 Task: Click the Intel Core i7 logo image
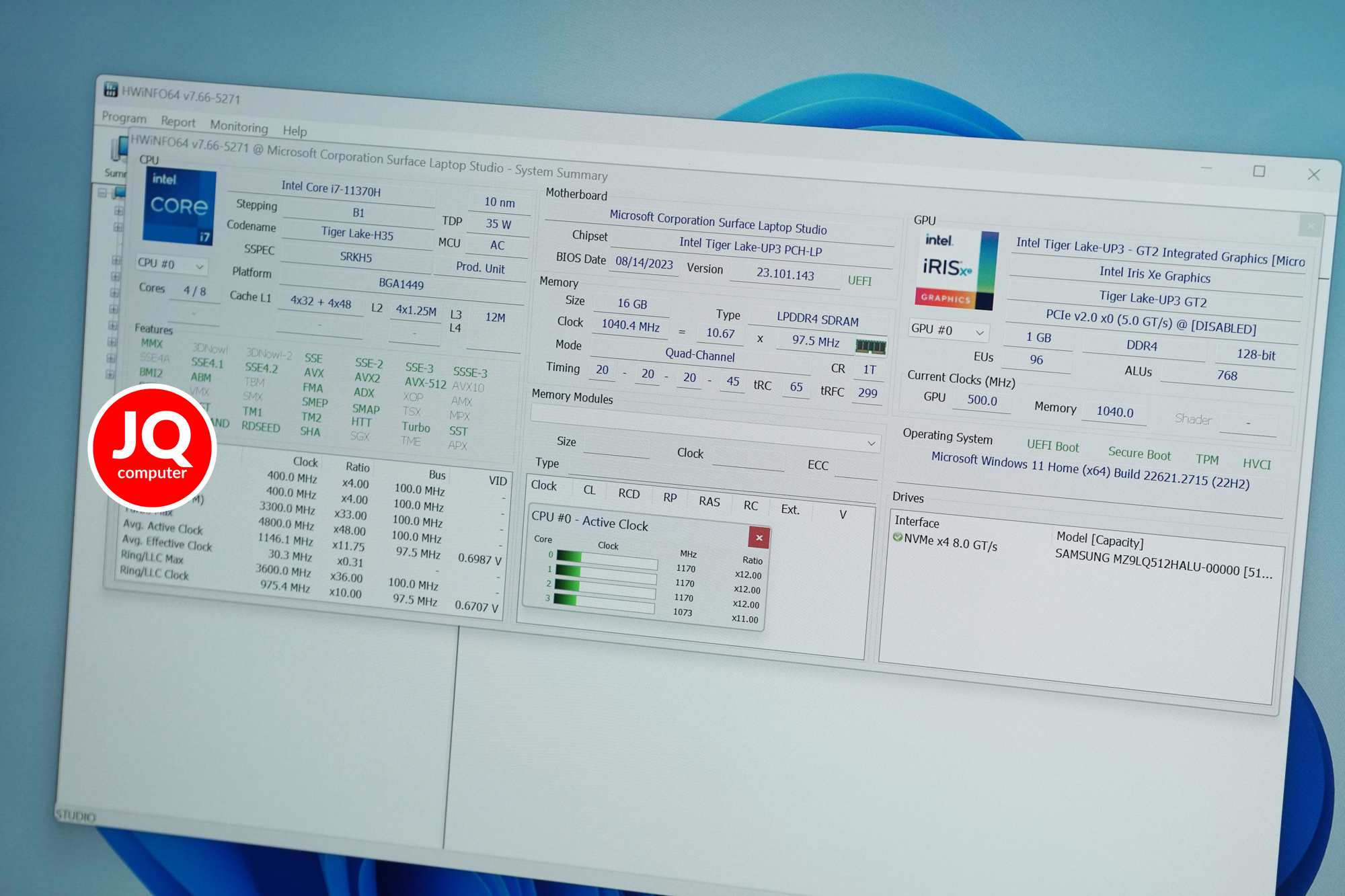[179, 206]
